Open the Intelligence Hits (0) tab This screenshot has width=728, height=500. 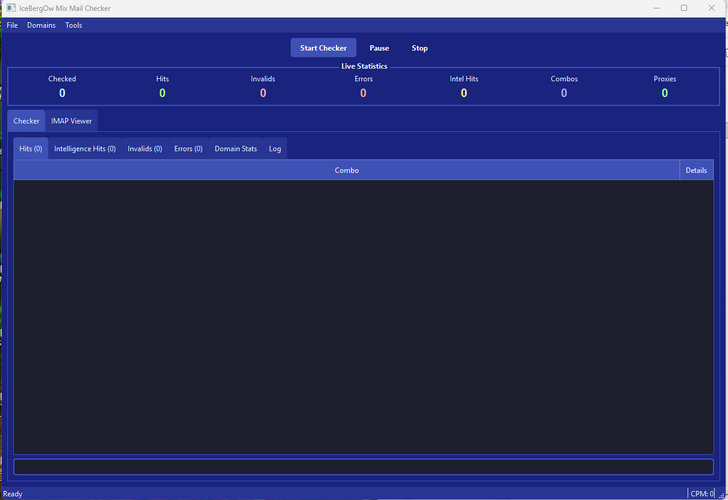point(85,149)
